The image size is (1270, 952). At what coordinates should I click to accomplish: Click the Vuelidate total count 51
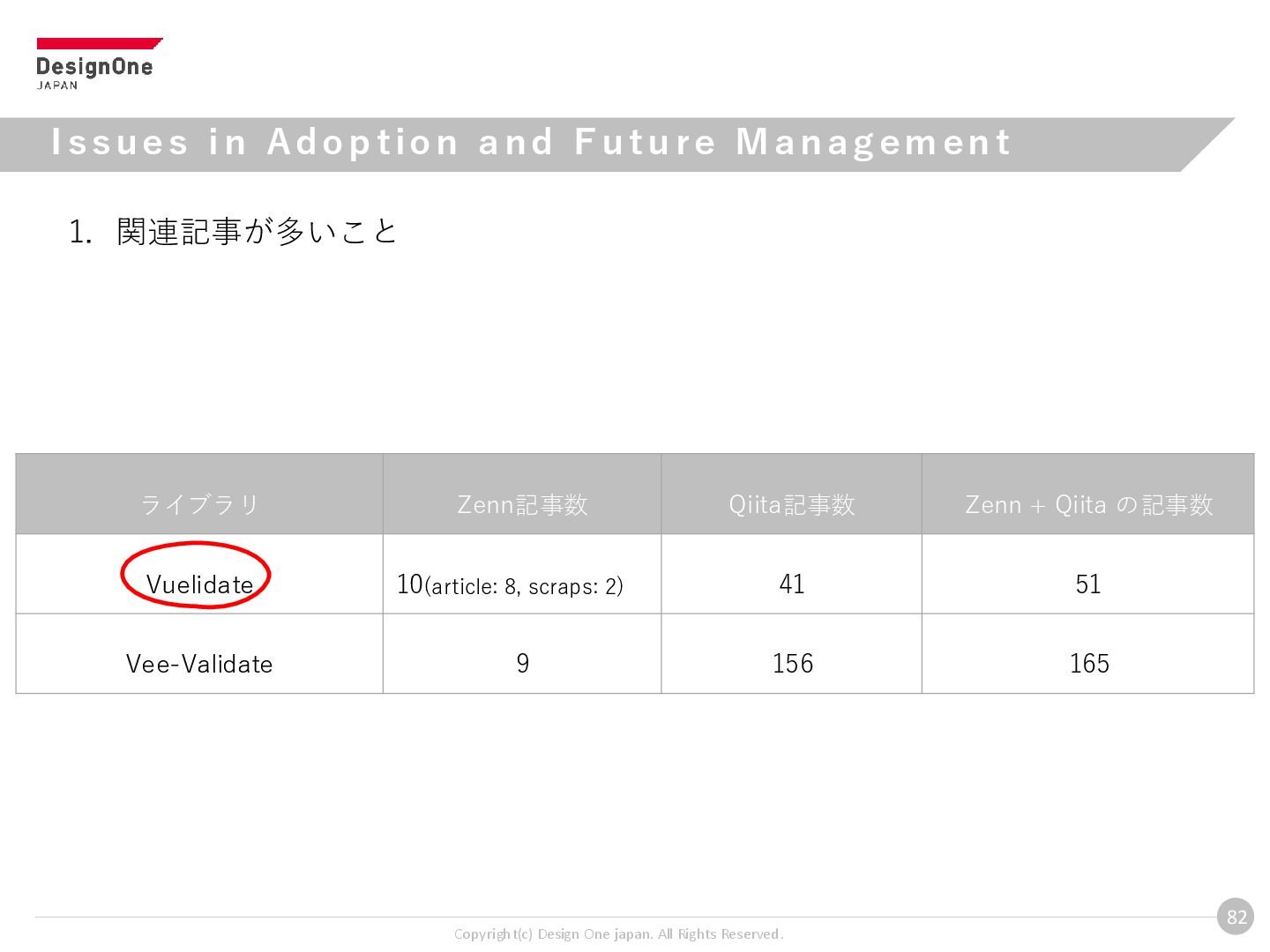coord(1088,584)
